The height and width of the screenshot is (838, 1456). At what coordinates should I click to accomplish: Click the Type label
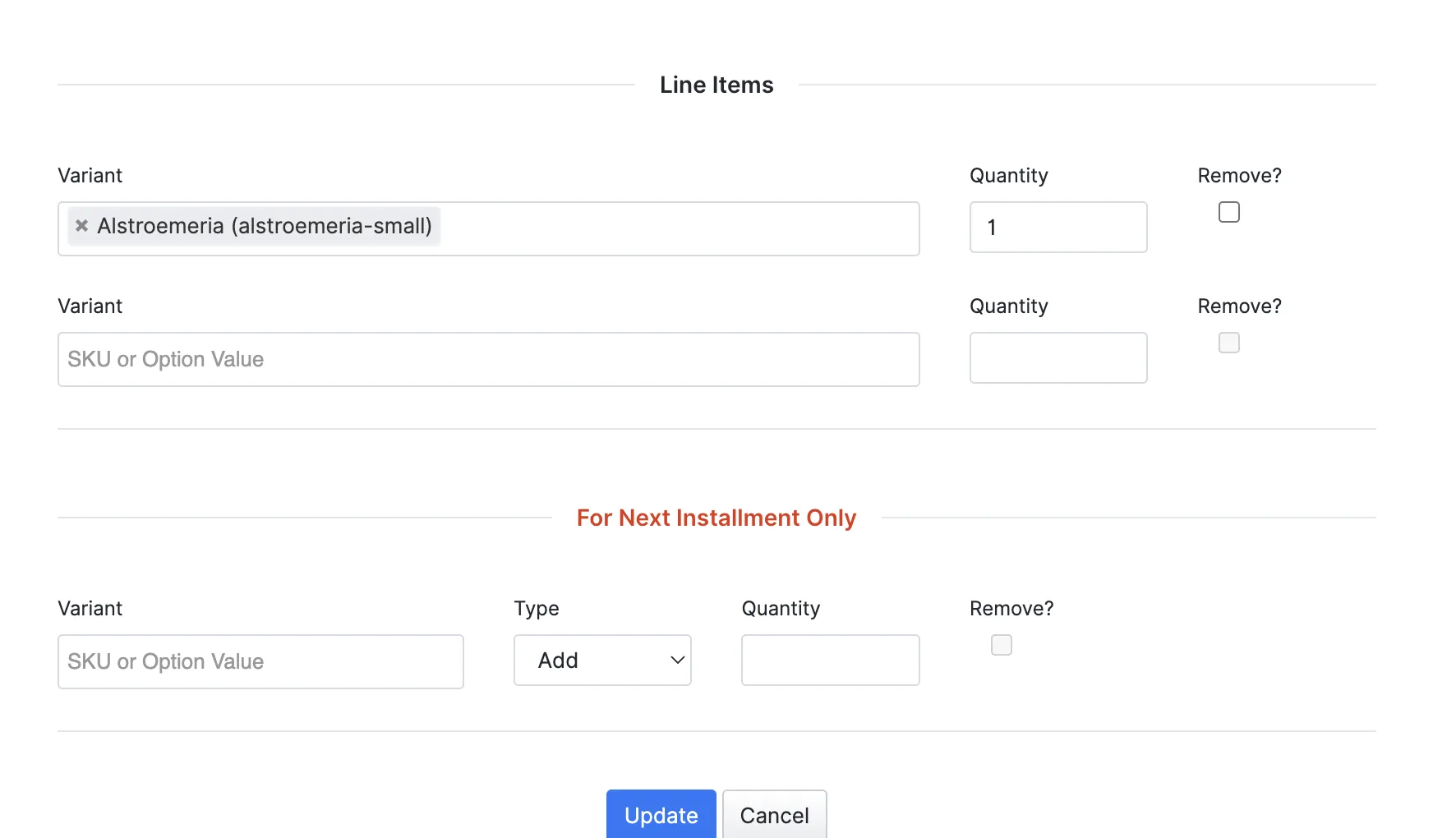point(537,609)
